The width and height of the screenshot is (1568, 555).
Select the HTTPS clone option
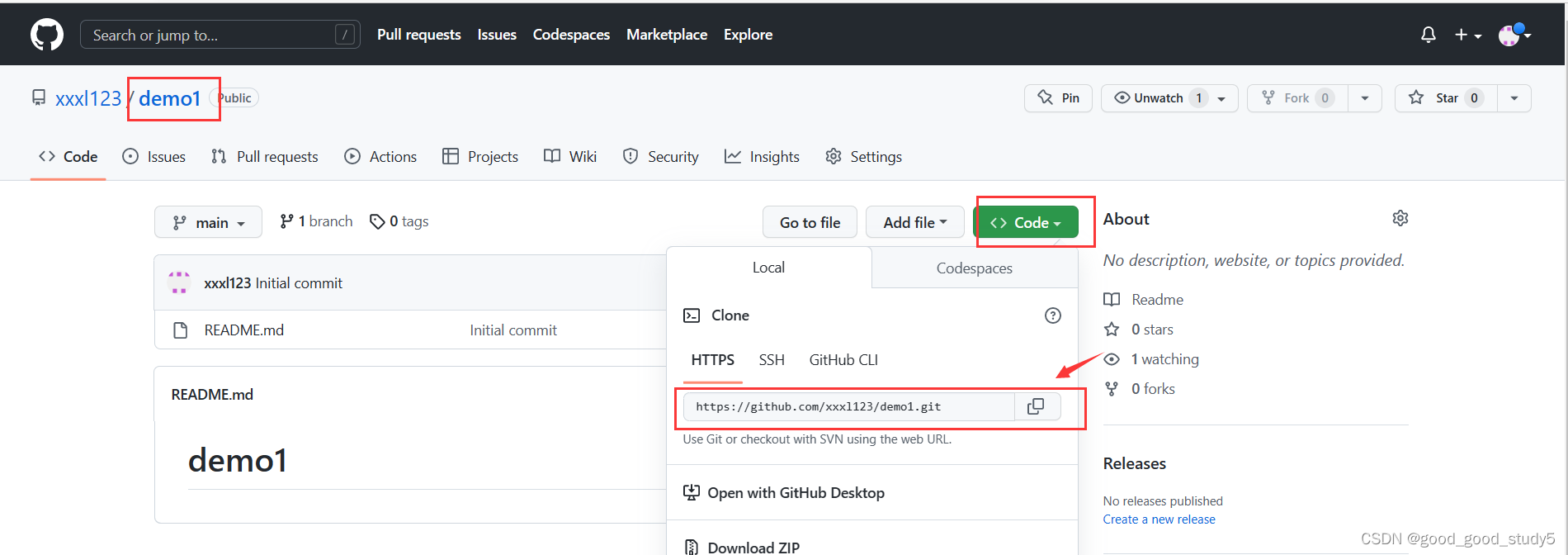[x=713, y=360]
